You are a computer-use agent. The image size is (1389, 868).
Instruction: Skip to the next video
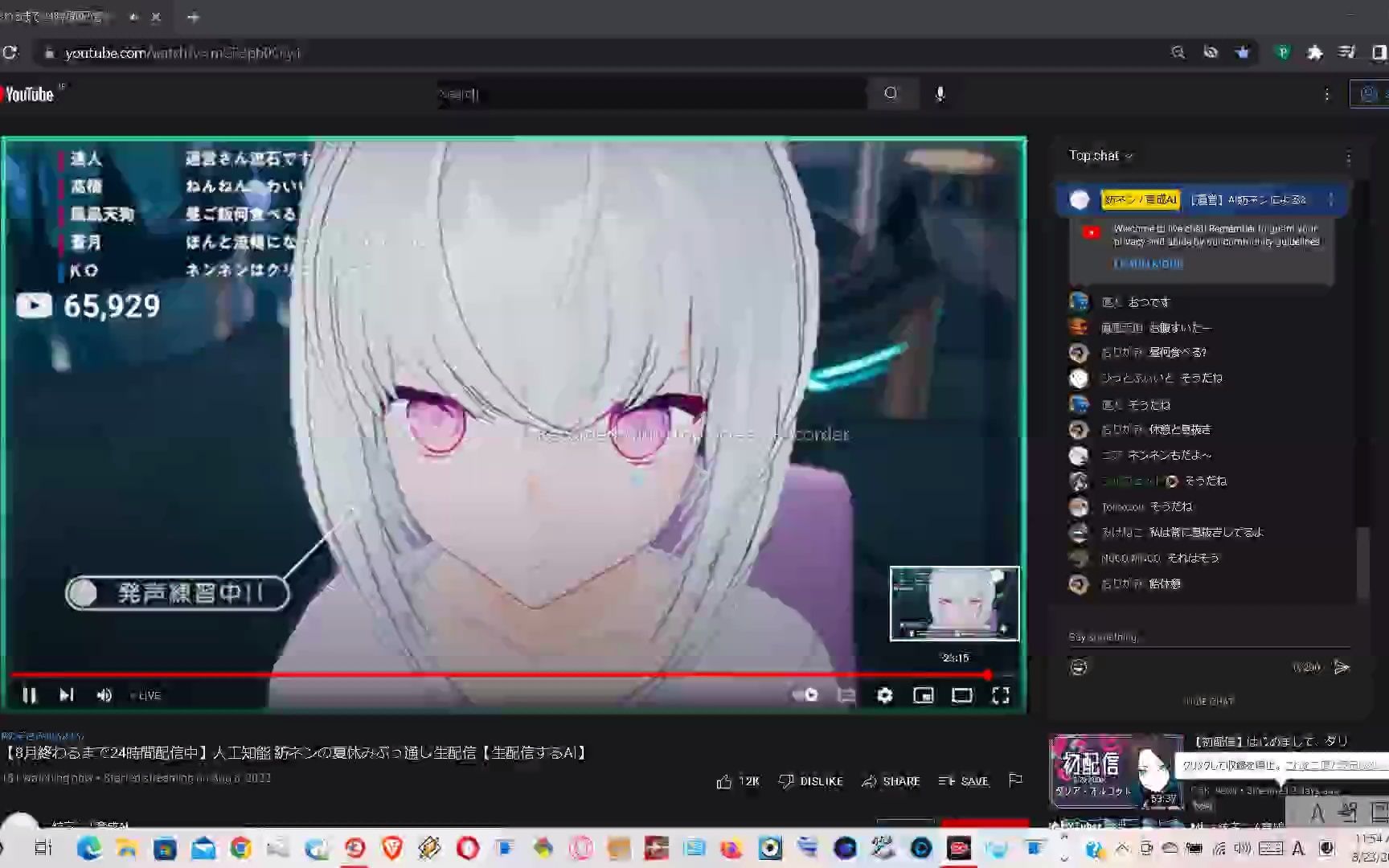pyautogui.click(x=67, y=695)
